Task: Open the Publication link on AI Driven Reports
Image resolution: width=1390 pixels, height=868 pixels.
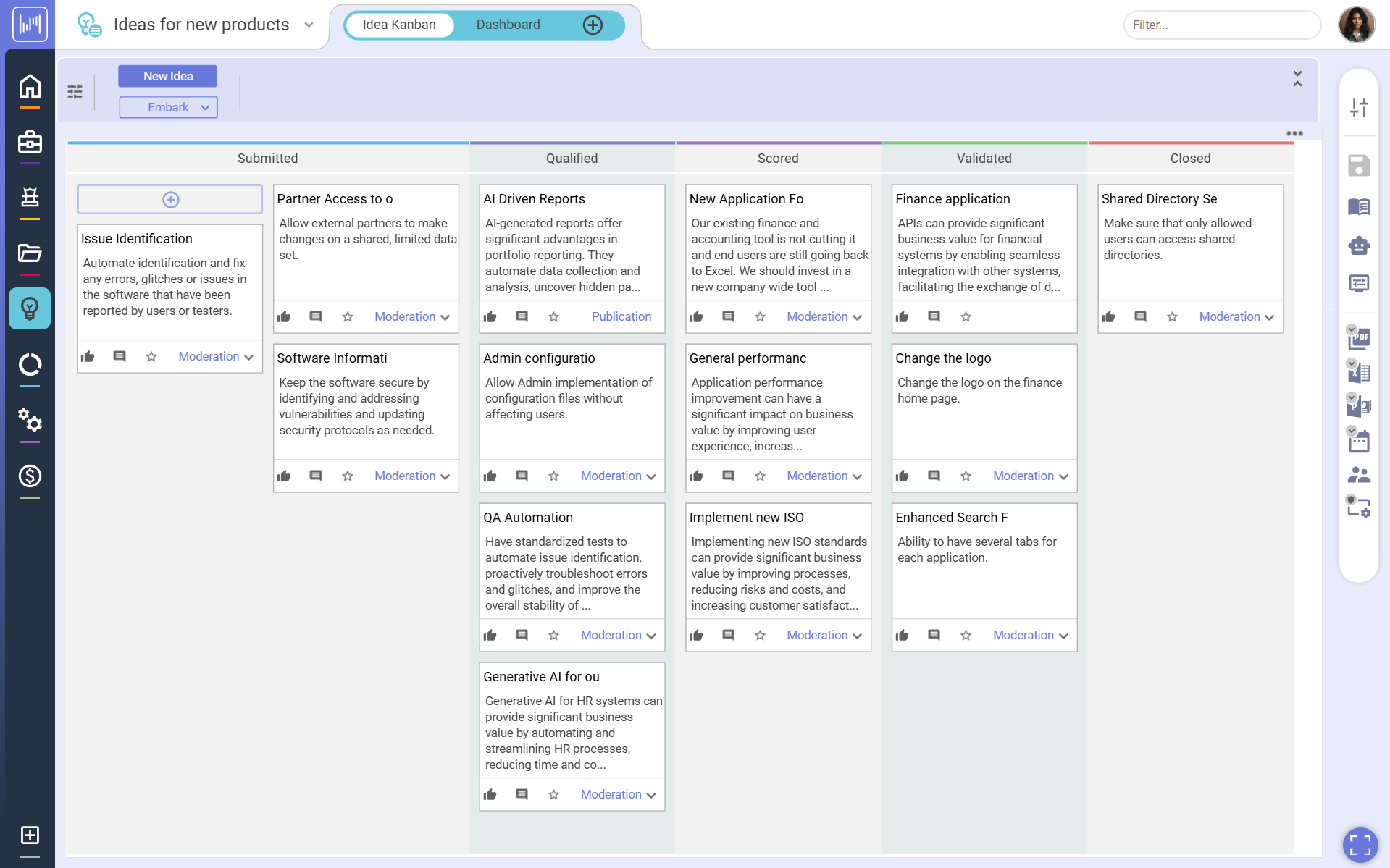Action: click(621, 316)
